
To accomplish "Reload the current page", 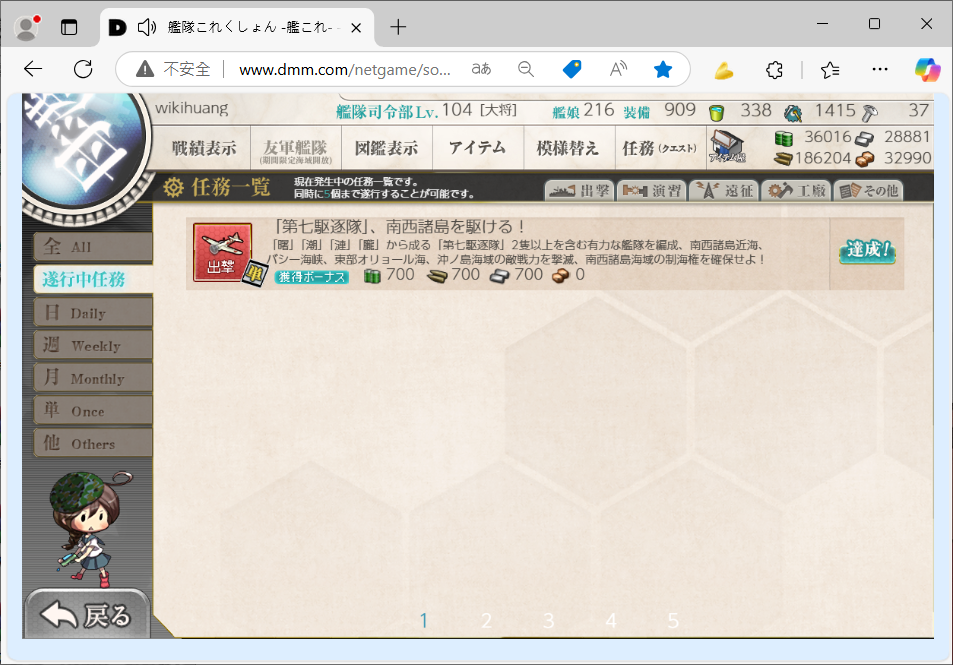I will click(x=83, y=69).
